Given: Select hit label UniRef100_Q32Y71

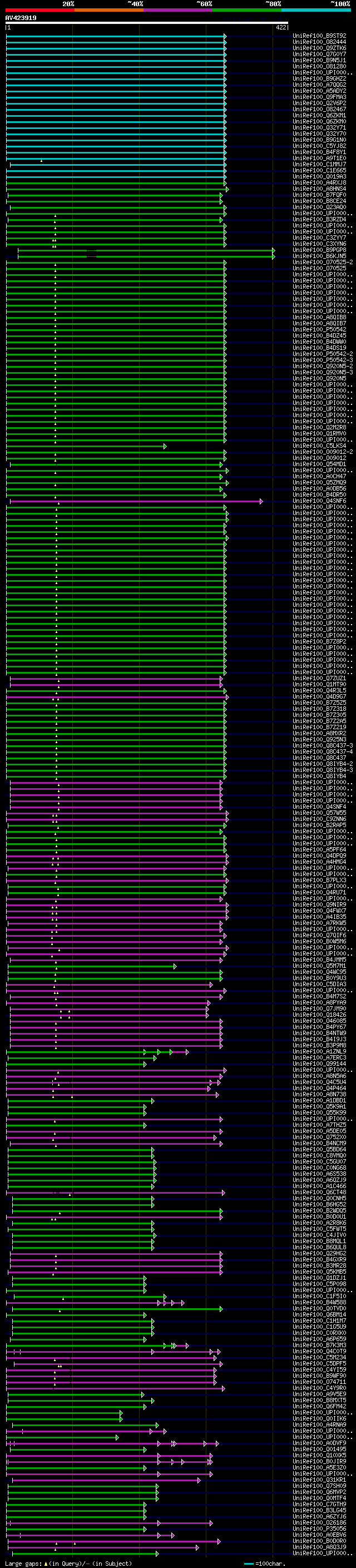Looking at the screenshot, I should click(x=319, y=128).
